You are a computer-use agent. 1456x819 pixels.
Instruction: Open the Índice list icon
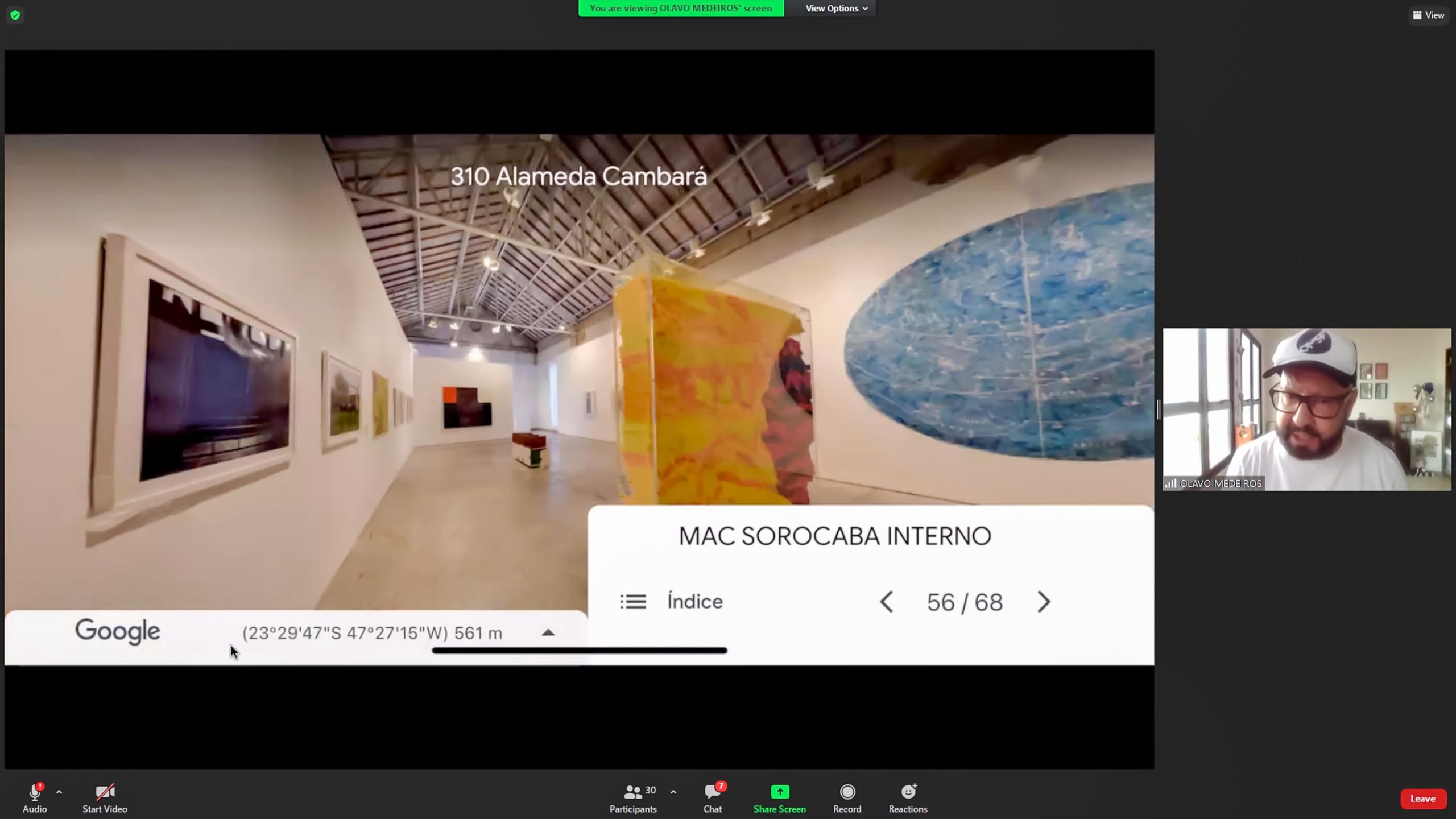click(633, 602)
